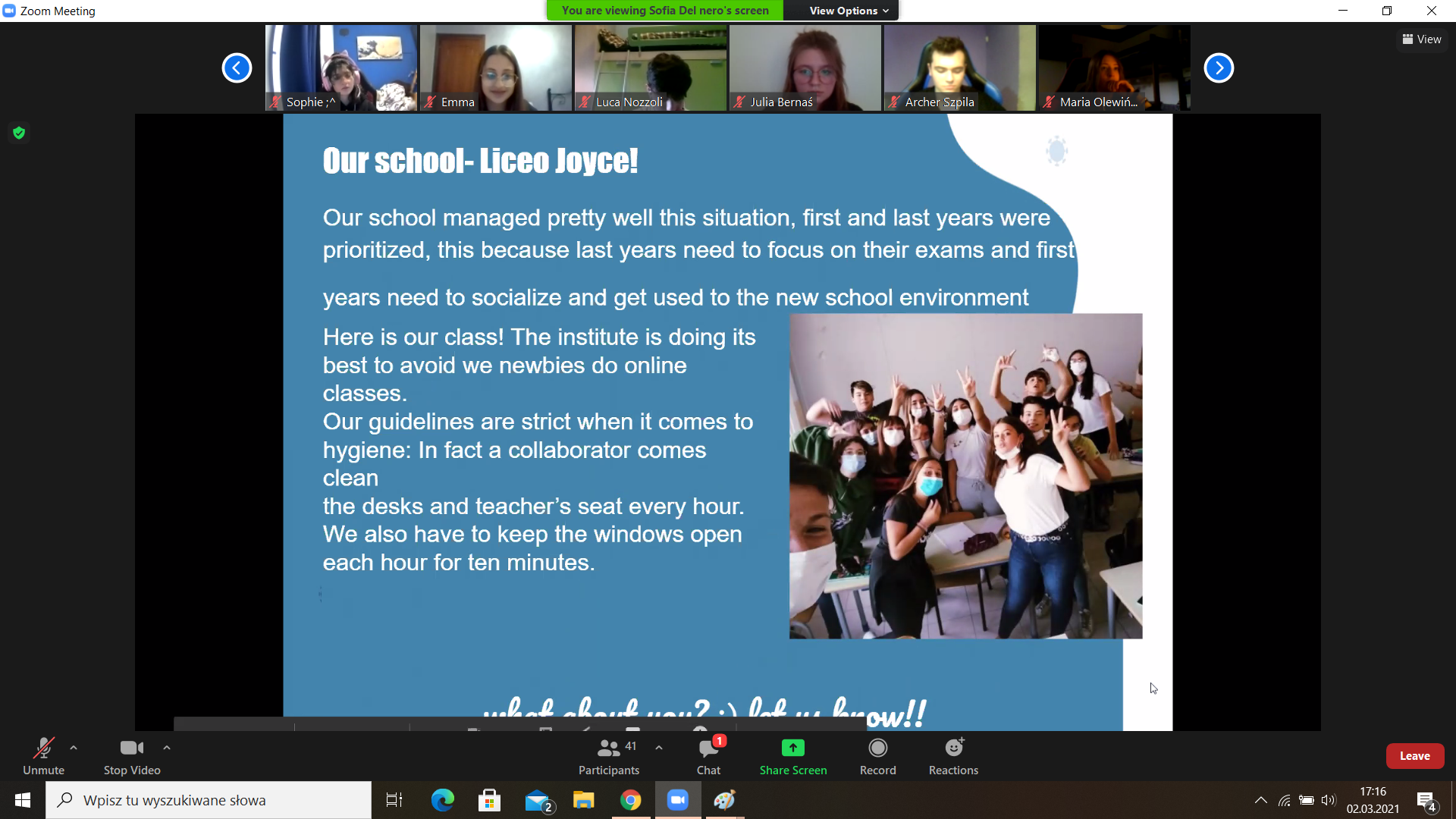Viewport: 1456px width, 819px height.
Task: Show next participants with right arrow
Action: coord(1219,68)
